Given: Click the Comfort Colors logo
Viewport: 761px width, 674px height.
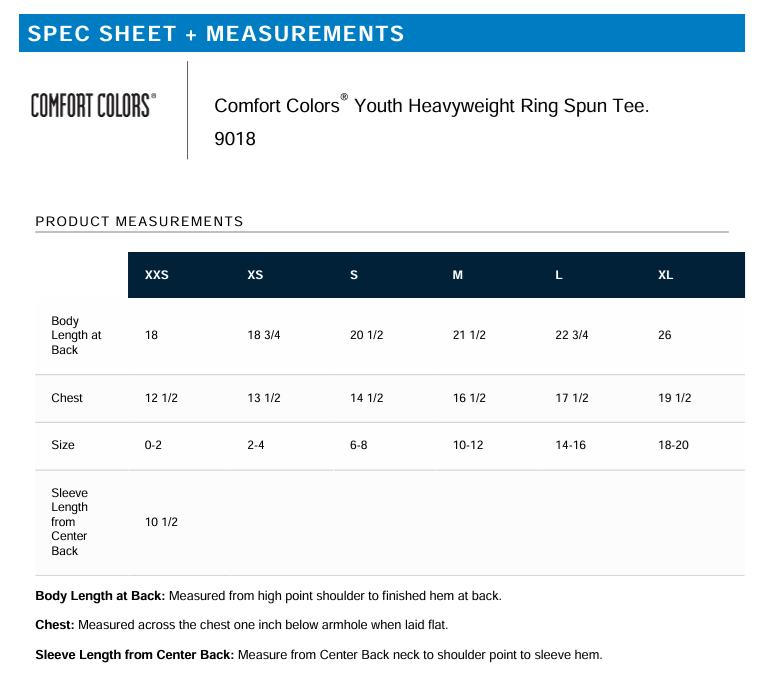Looking at the screenshot, I should click(93, 105).
